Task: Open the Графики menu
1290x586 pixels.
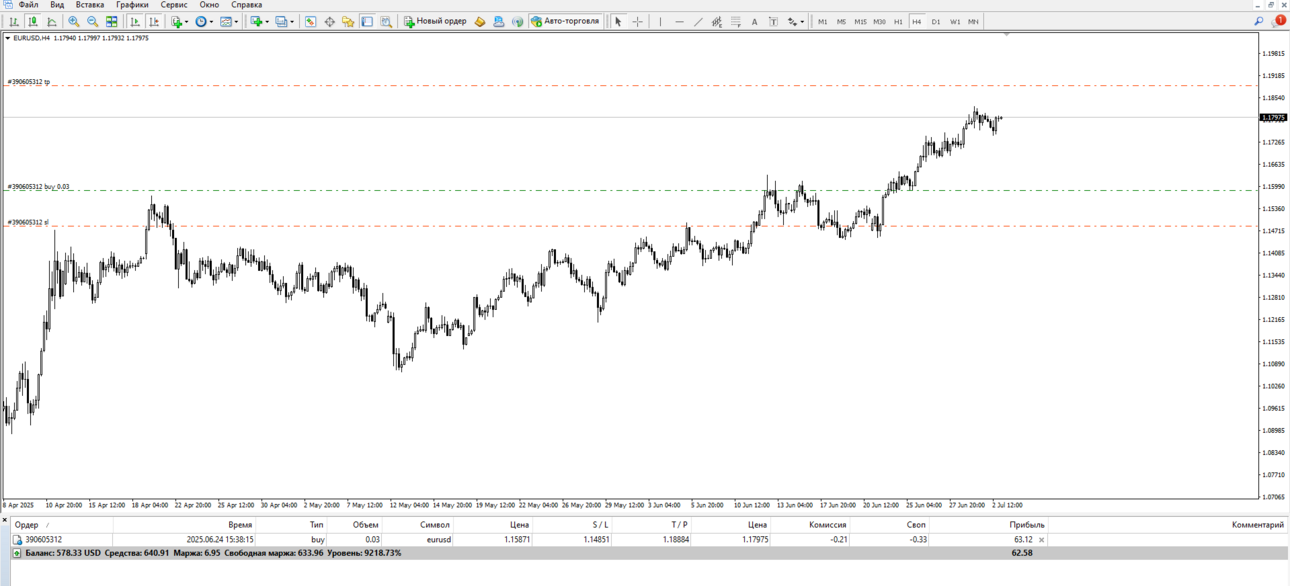Action: (x=132, y=5)
